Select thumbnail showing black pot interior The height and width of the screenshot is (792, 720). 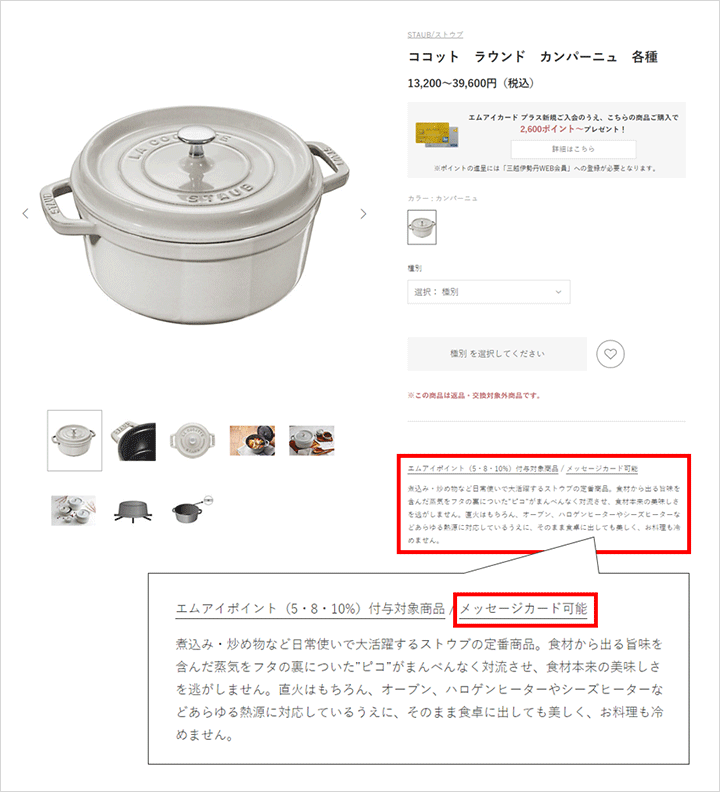pos(133,441)
